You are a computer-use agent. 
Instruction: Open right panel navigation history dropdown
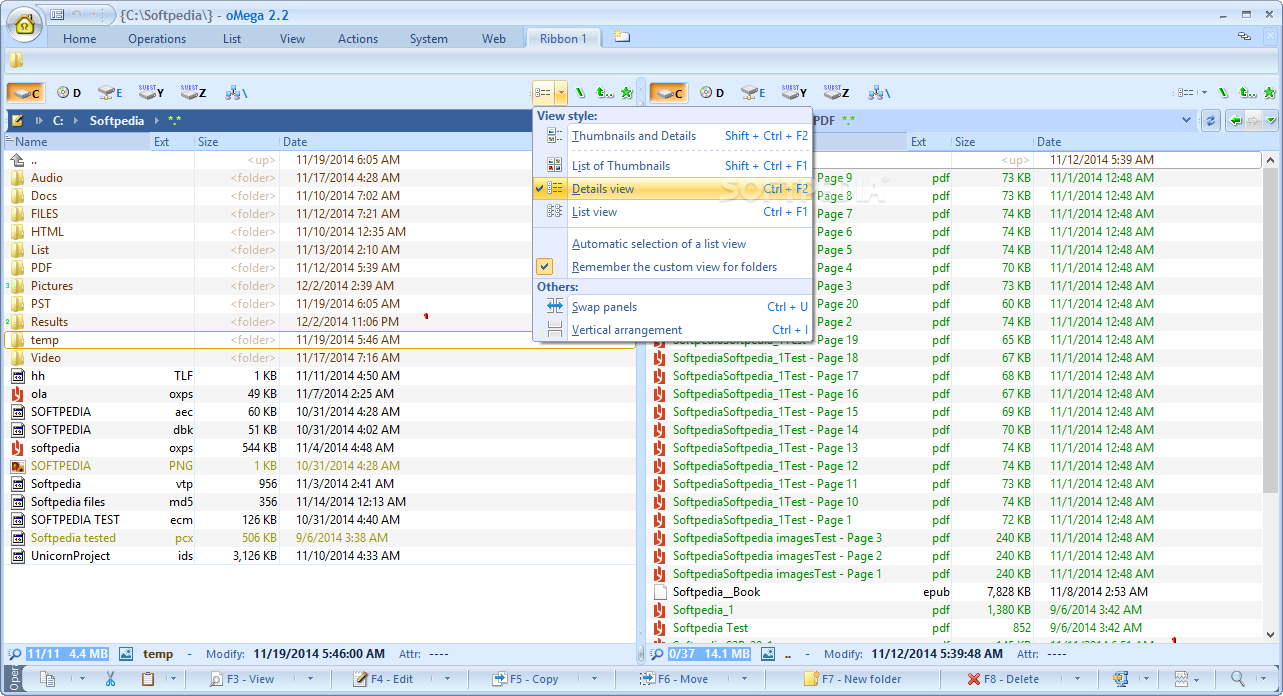[1270, 121]
